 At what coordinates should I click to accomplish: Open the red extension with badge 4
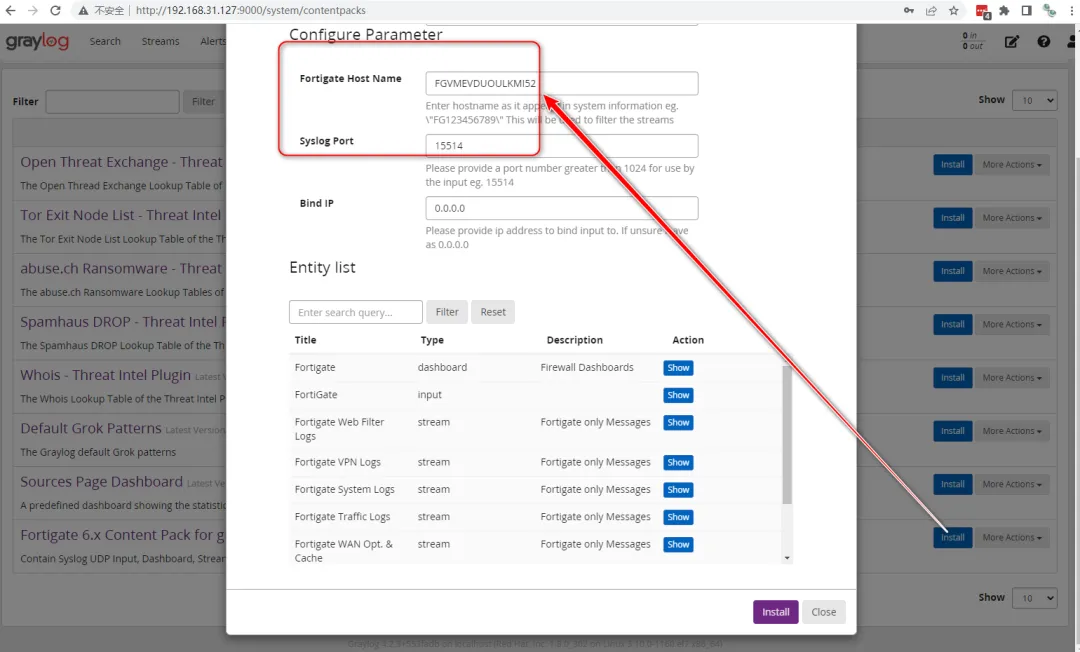tap(983, 11)
